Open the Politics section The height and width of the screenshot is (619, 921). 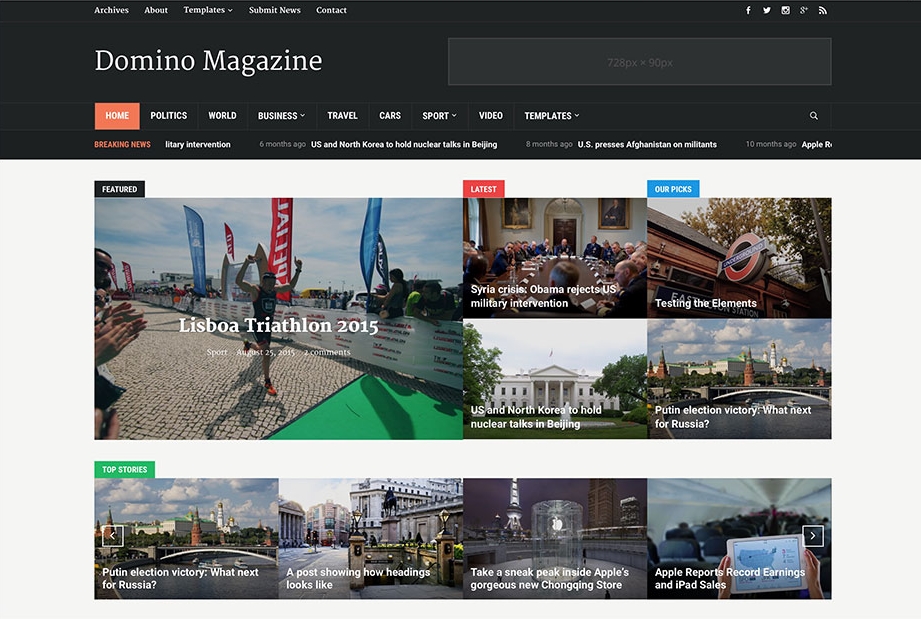(x=169, y=116)
